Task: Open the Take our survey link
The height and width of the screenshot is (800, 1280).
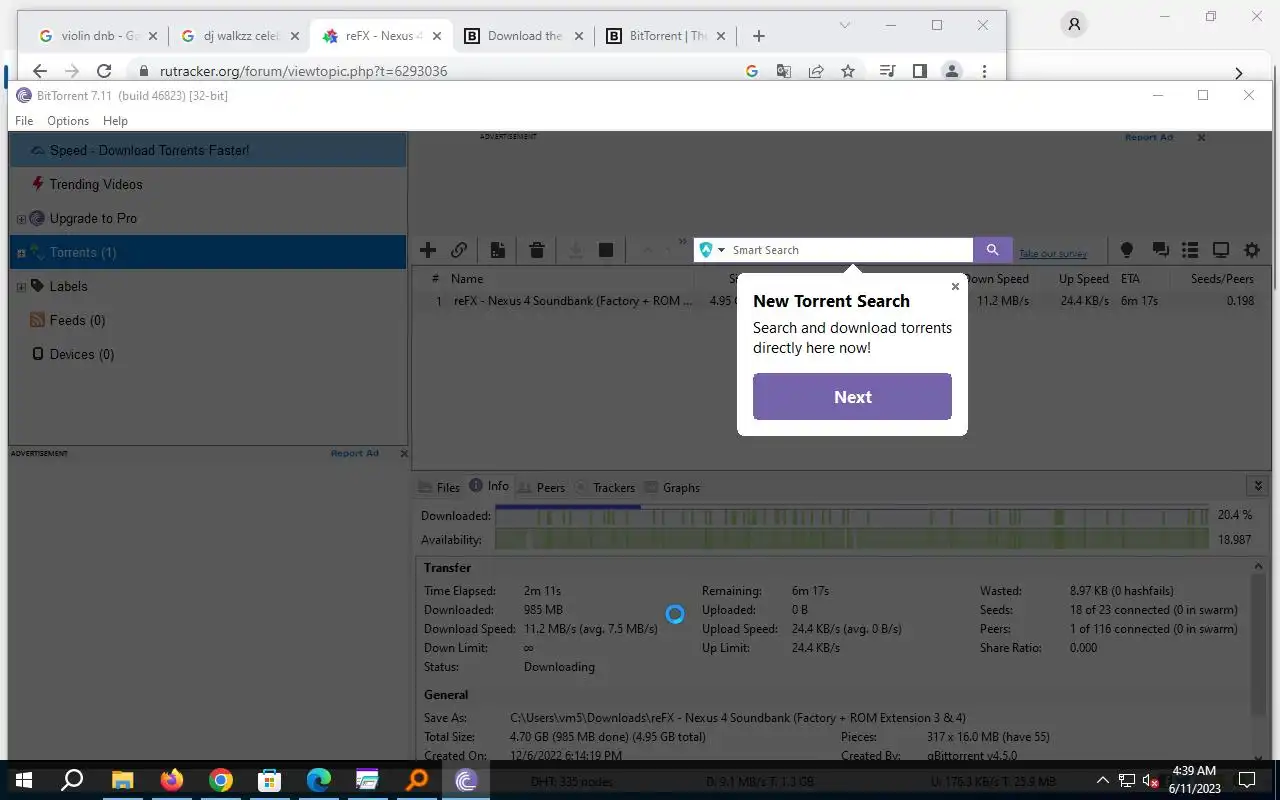Action: (1053, 254)
